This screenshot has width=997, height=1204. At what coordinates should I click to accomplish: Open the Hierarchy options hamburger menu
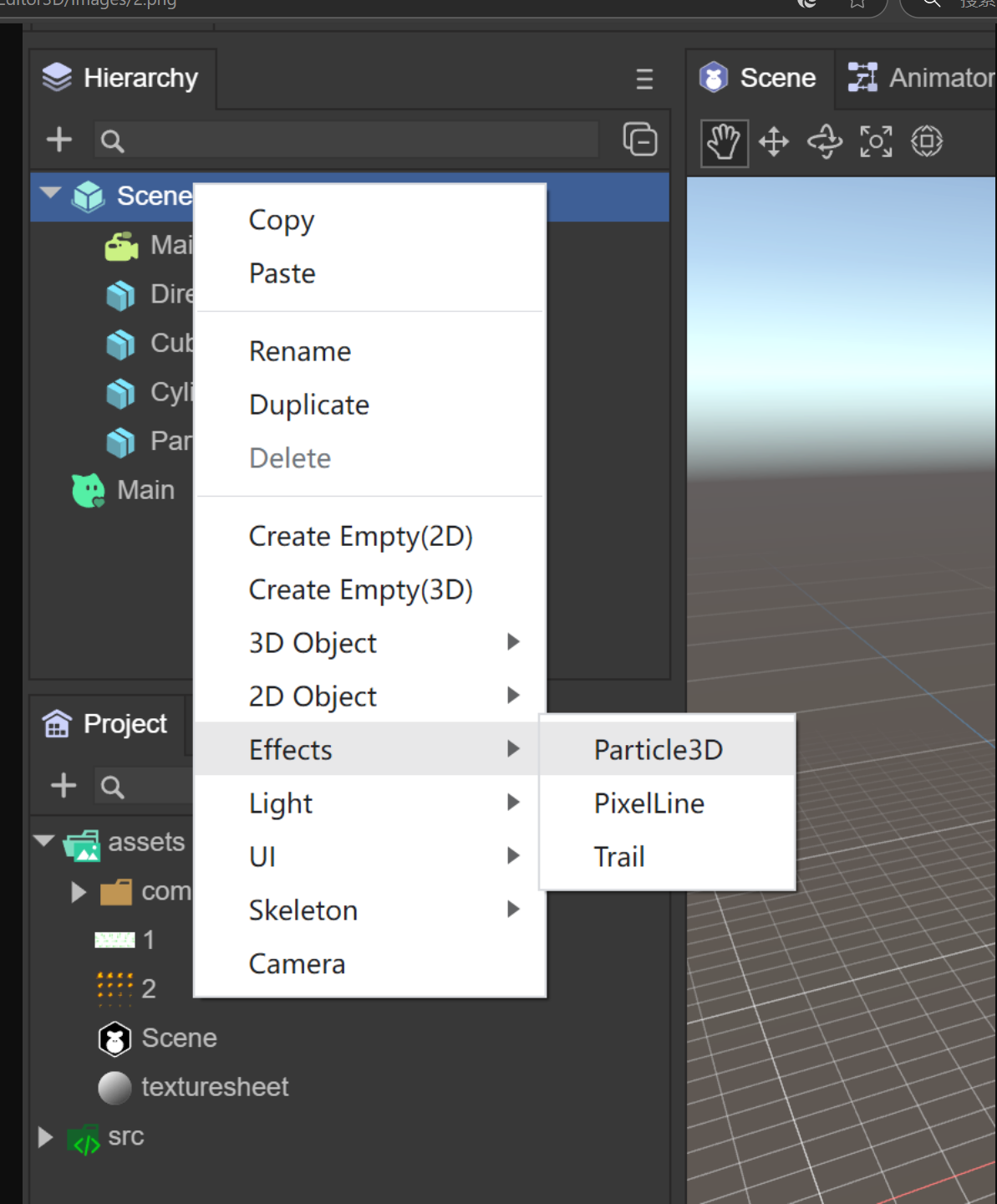pyautogui.click(x=643, y=79)
